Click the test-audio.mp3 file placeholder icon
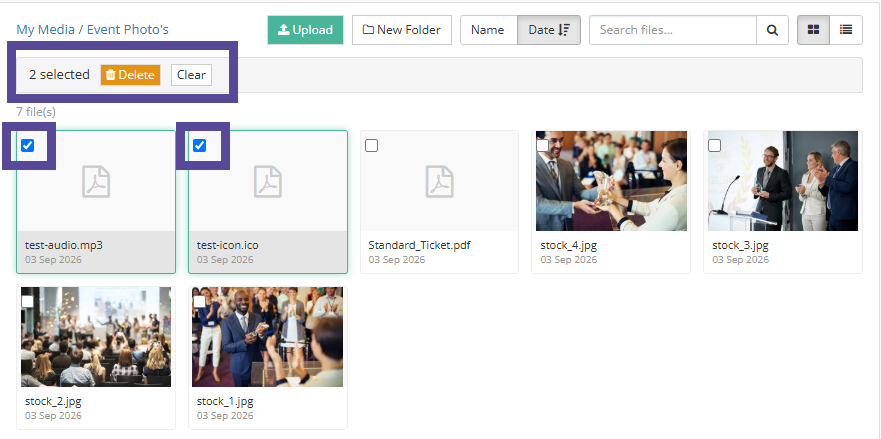 click(x=96, y=181)
